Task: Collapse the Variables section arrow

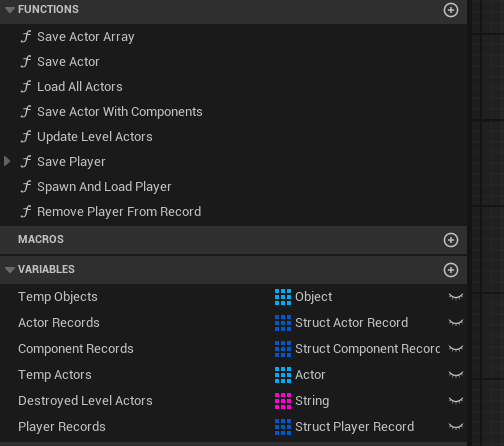Action: point(10,270)
